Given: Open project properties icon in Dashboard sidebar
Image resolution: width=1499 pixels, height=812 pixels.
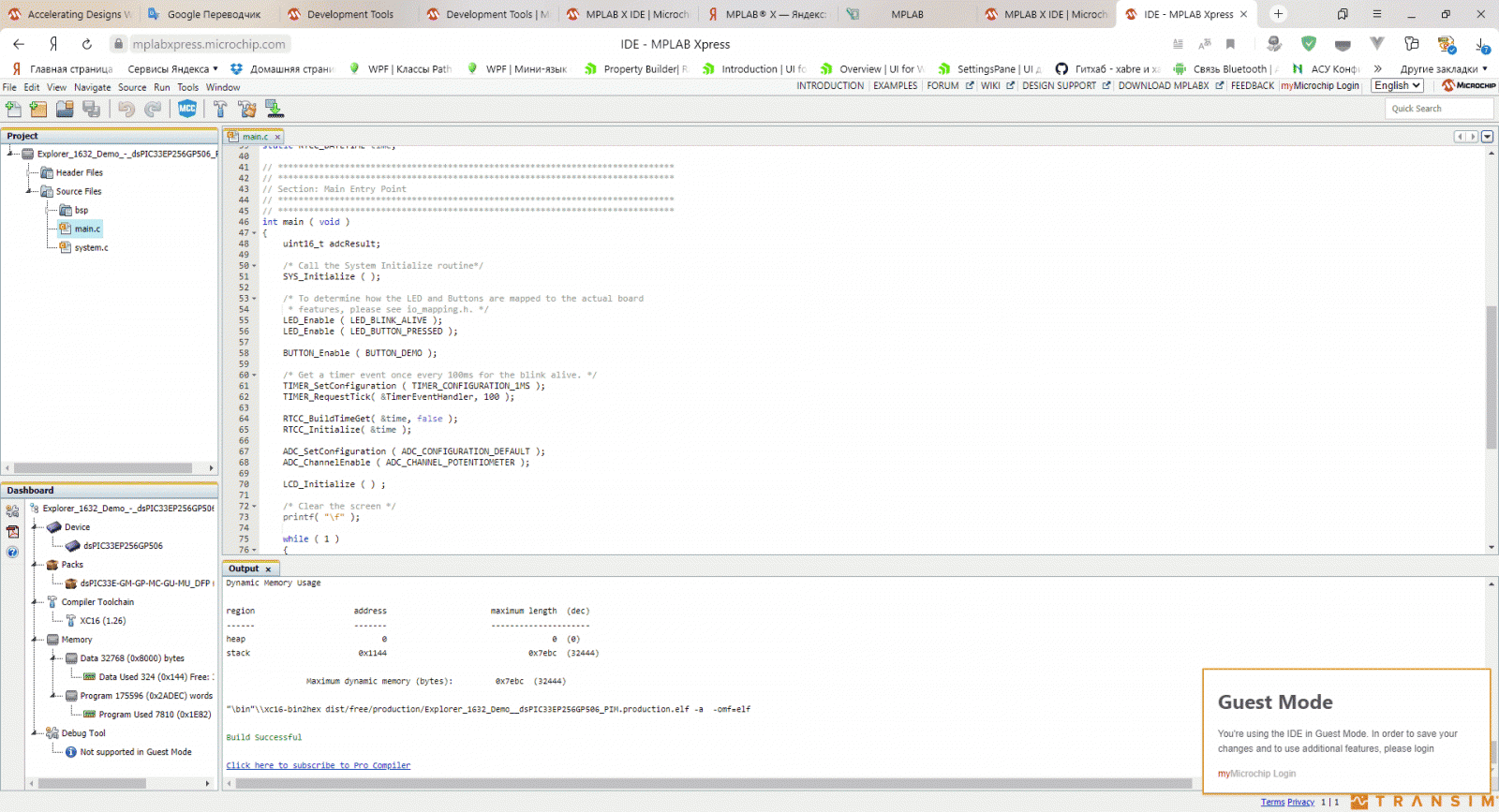Looking at the screenshot, I should tap(12, 511).
